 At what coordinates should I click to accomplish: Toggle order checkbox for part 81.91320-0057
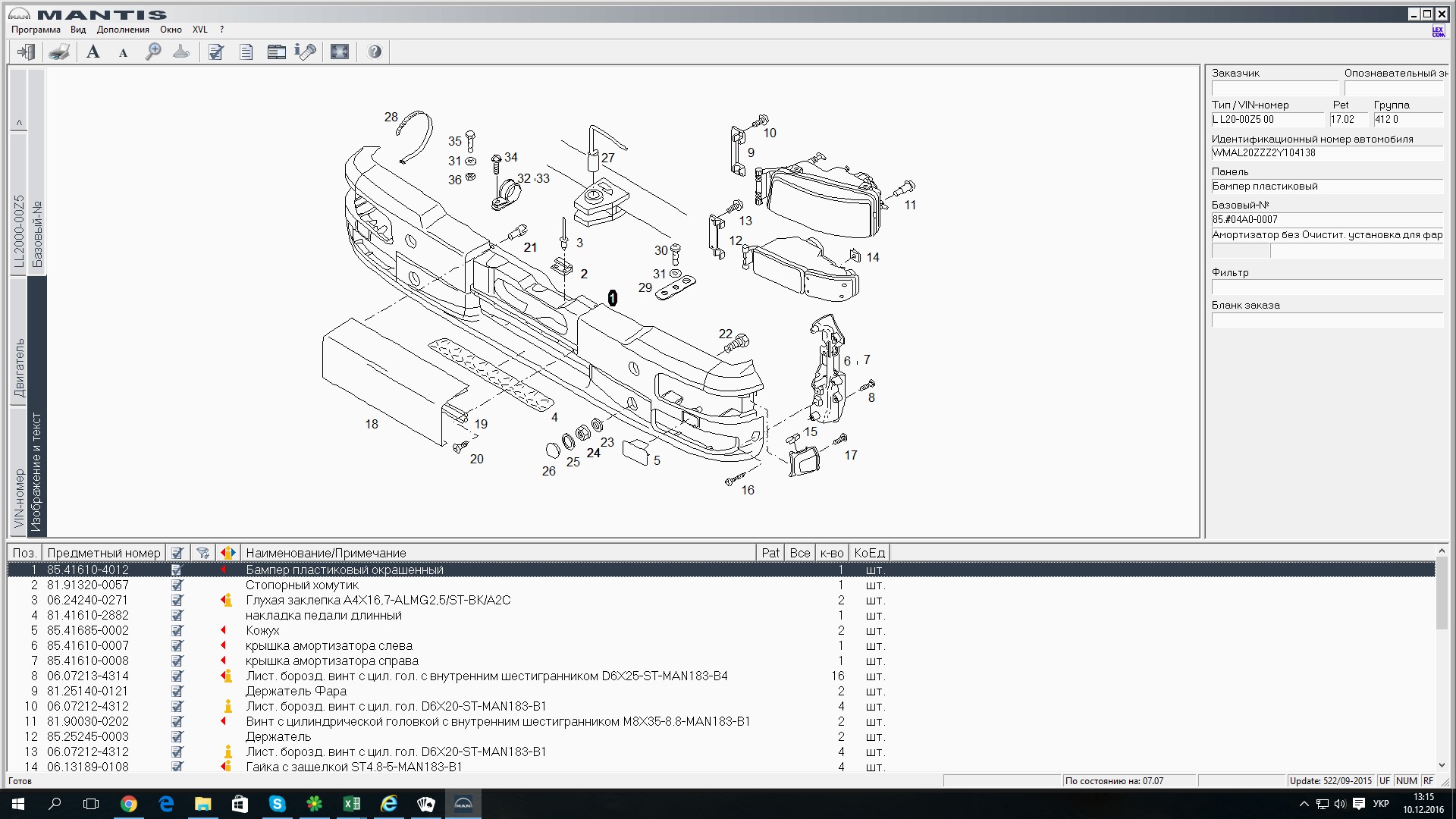(177, 585)
